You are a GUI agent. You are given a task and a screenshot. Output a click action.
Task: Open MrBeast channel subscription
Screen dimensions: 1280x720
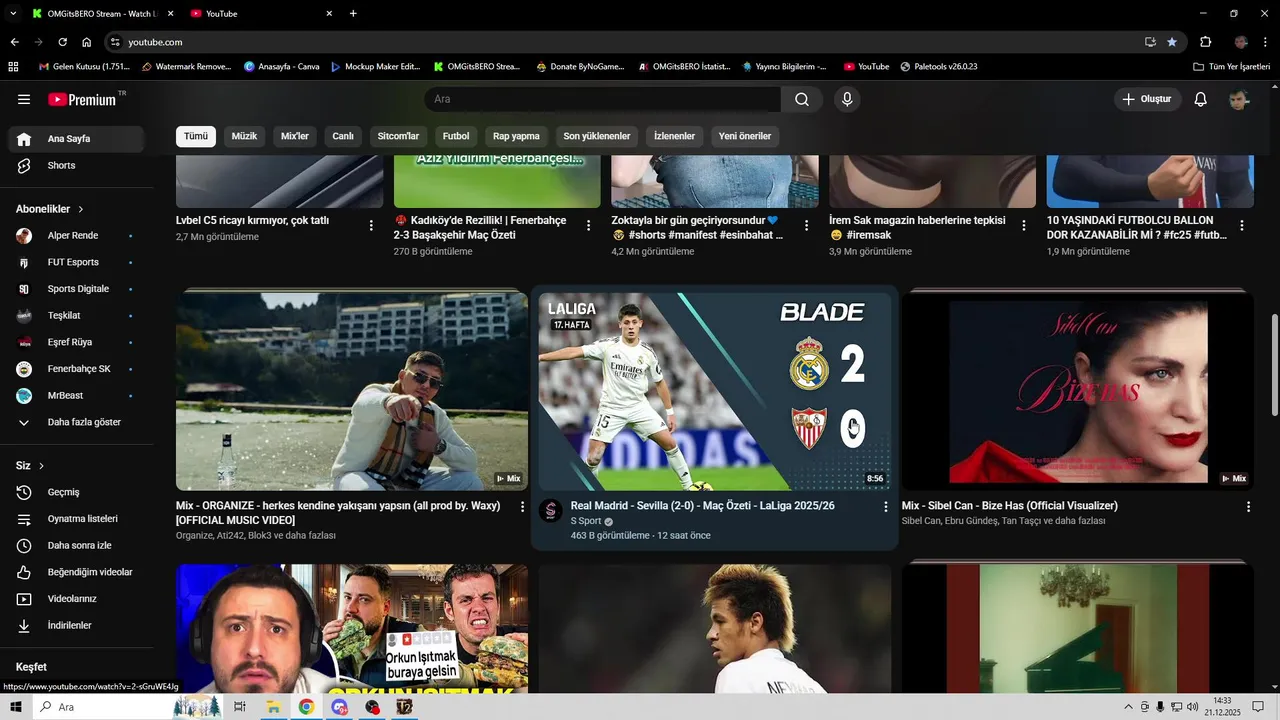(x=76, y=395)
